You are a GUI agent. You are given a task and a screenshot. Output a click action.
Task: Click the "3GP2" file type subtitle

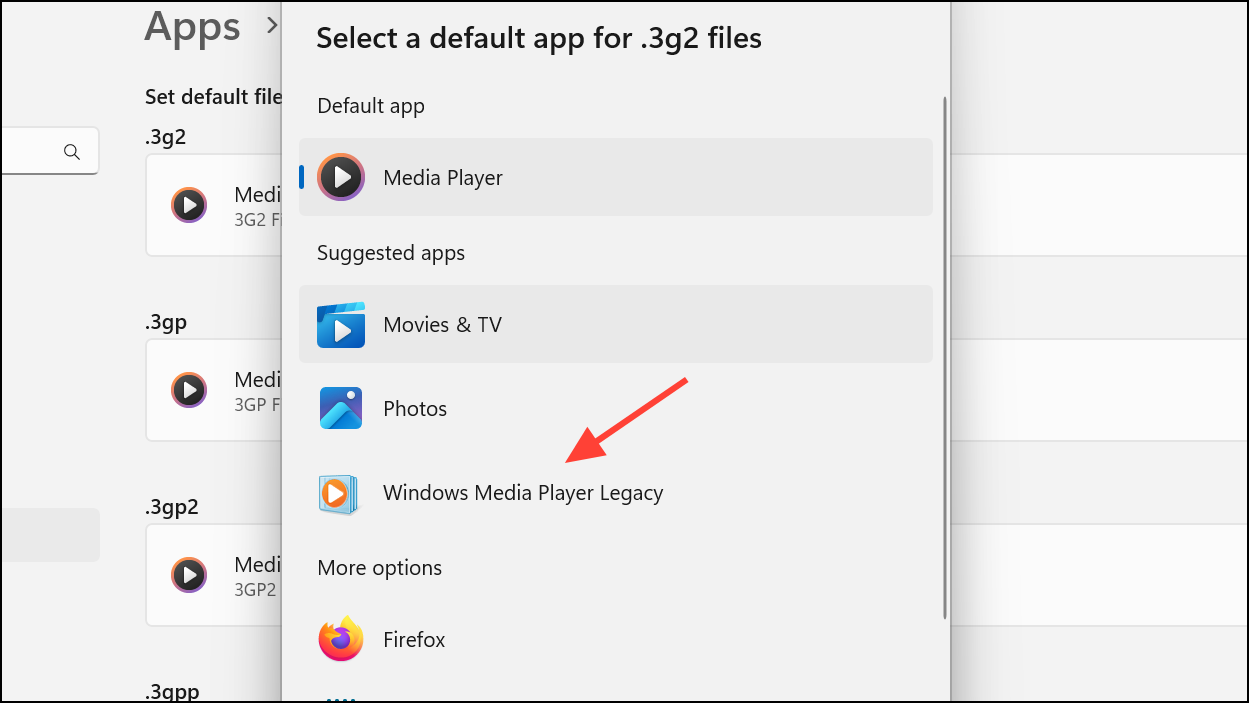coord(255,590)
